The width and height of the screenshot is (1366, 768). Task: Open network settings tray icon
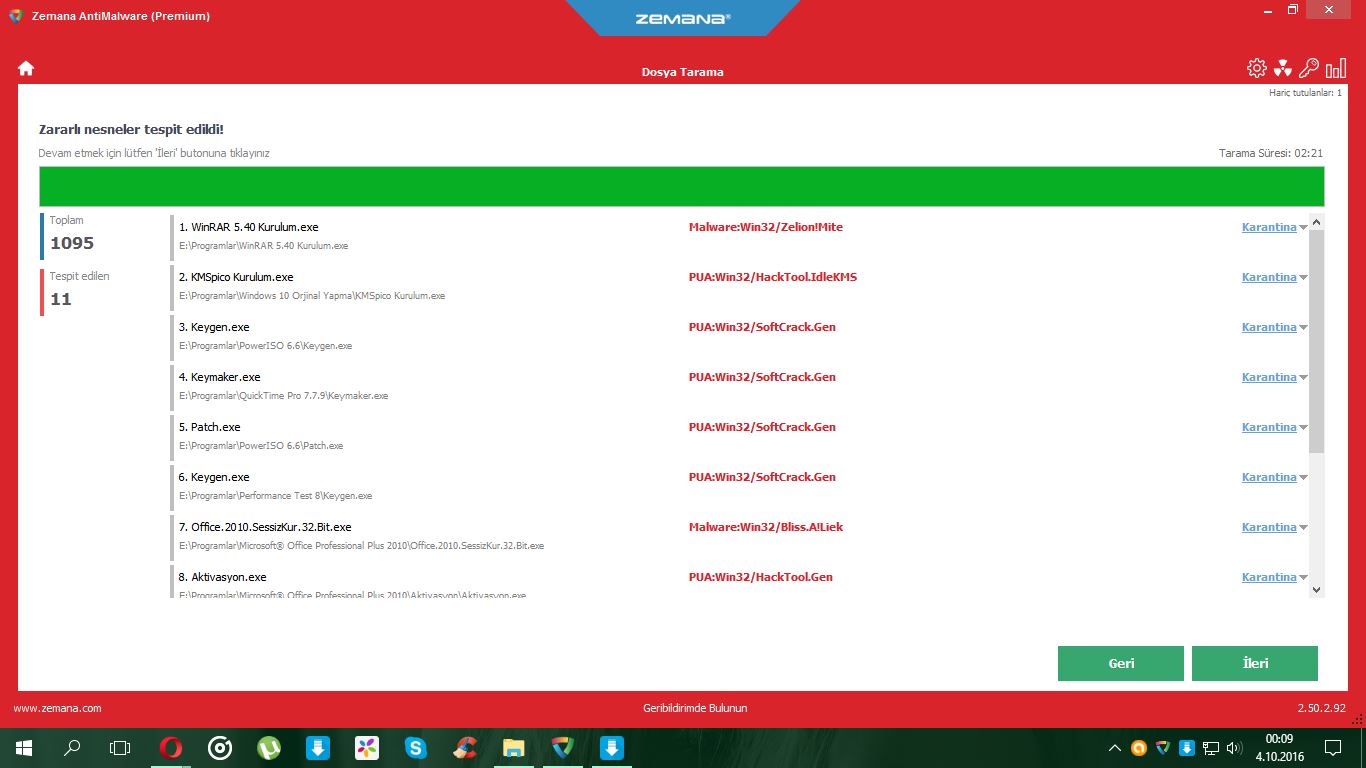tap(1211, 748)
